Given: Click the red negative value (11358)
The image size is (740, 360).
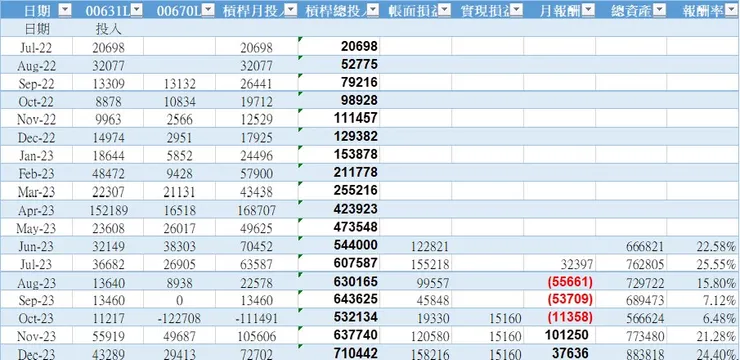Looking at the screenshot, I should tap(560, 317).
